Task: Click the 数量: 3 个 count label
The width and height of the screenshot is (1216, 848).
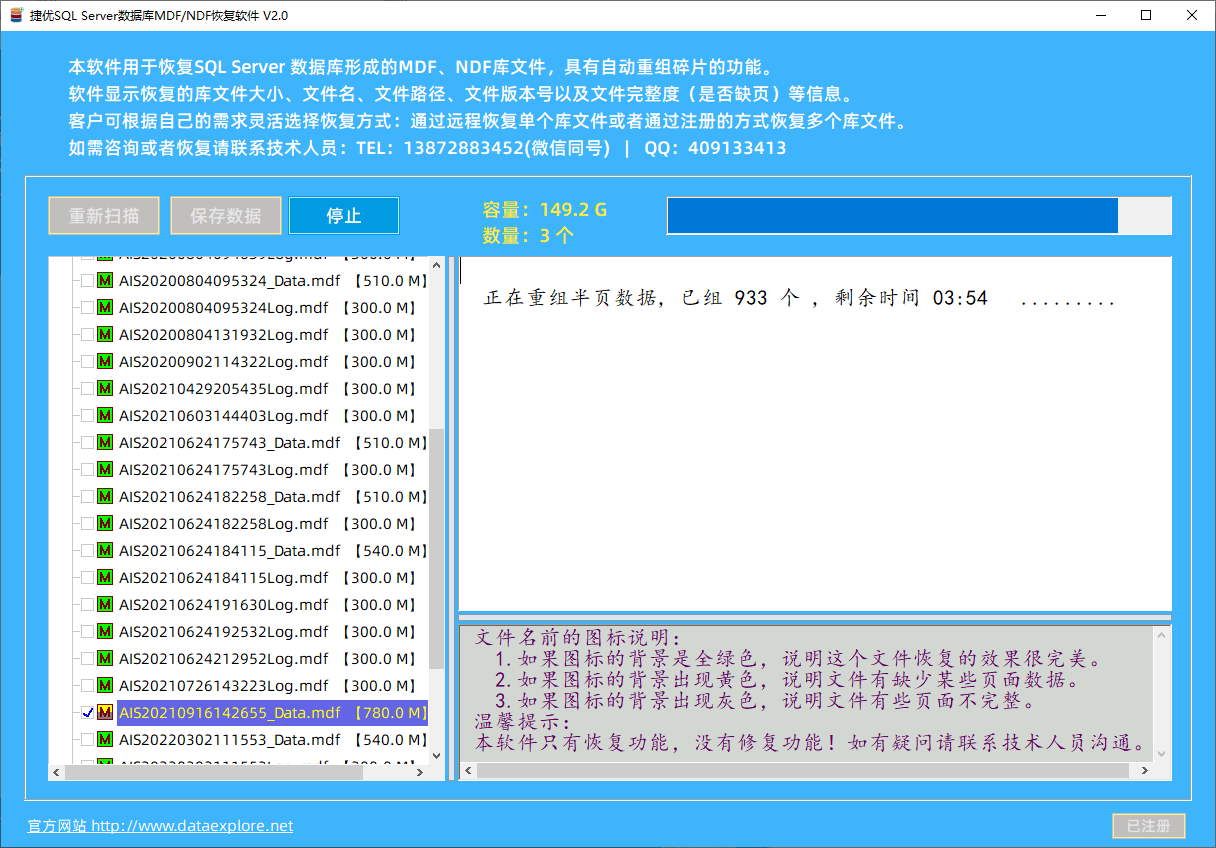Action: tap(529, 236)
